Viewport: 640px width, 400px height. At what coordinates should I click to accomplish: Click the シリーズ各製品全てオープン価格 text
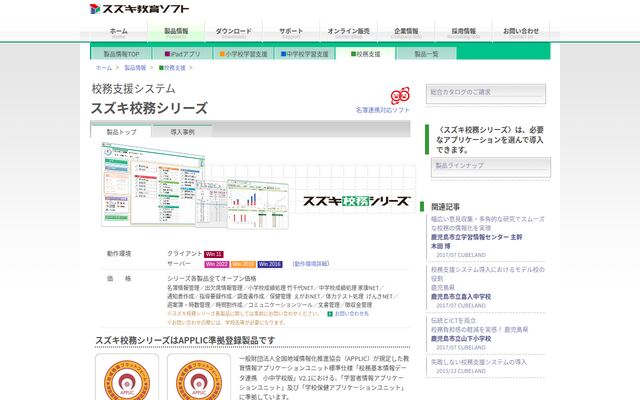click(x=212, y=279)
